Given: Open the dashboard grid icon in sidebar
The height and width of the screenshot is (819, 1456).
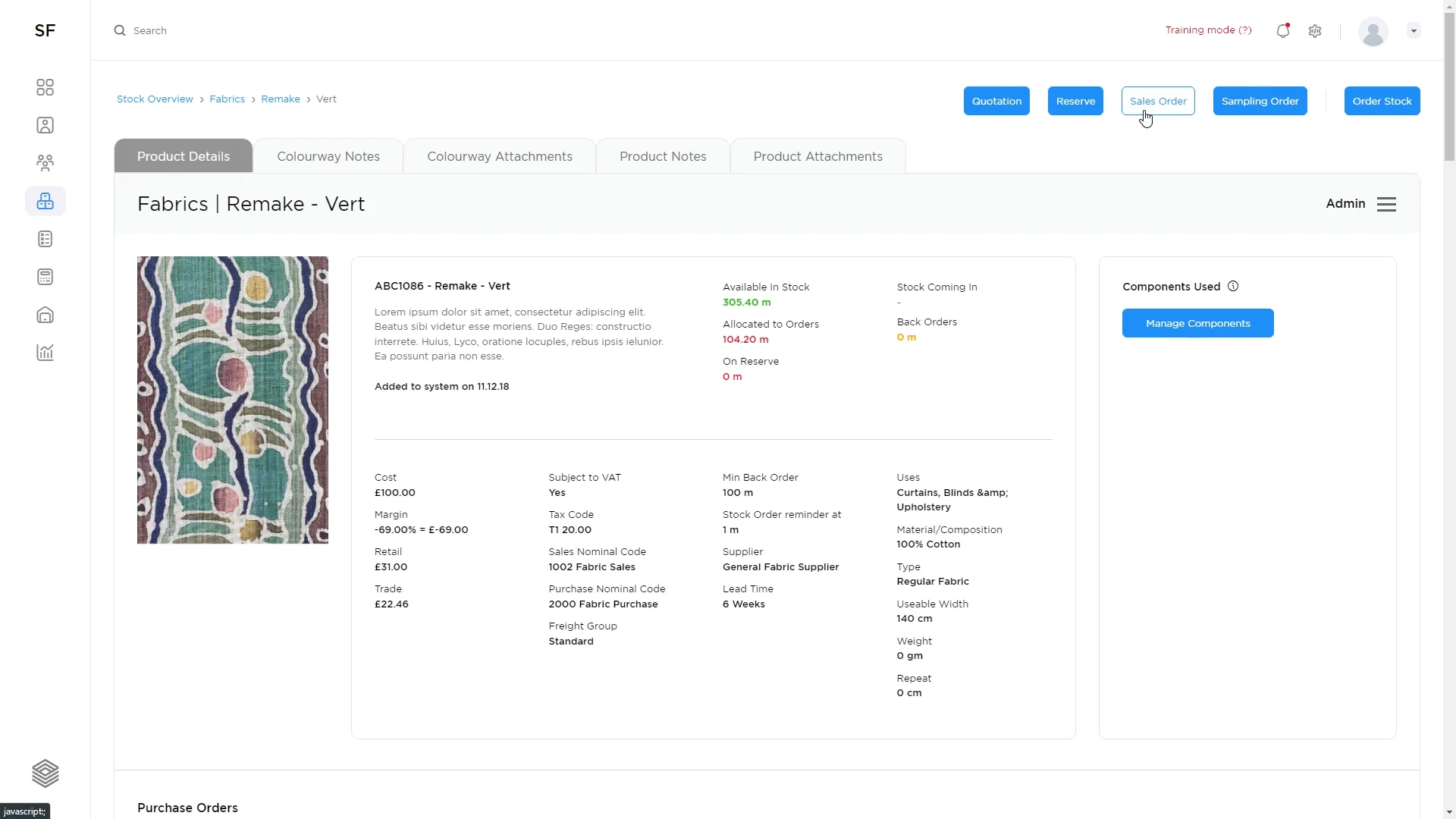Looking at the screenshot, I should [x=45, y=87].
